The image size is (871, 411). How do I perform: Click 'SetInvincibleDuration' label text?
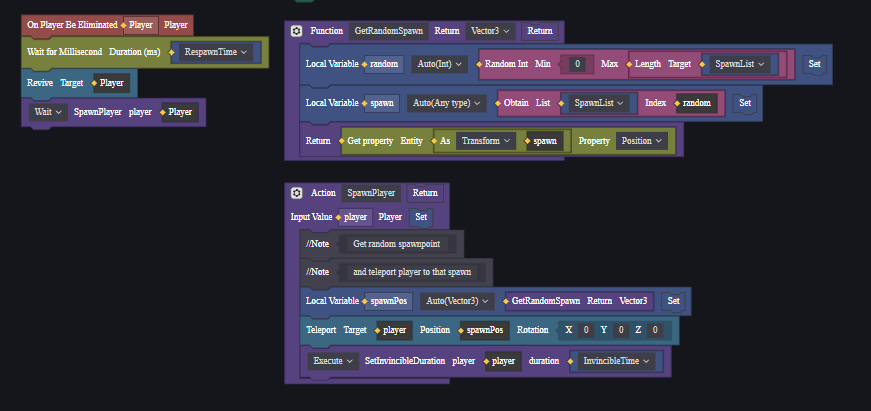405,360
